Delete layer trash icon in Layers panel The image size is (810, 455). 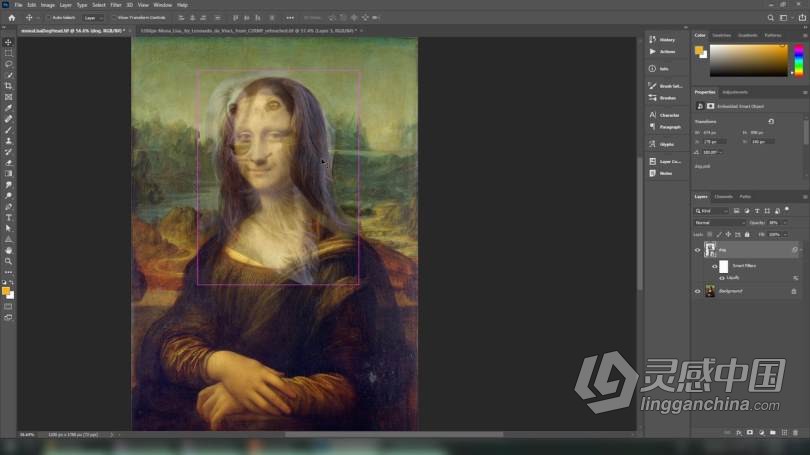[795, 432]
